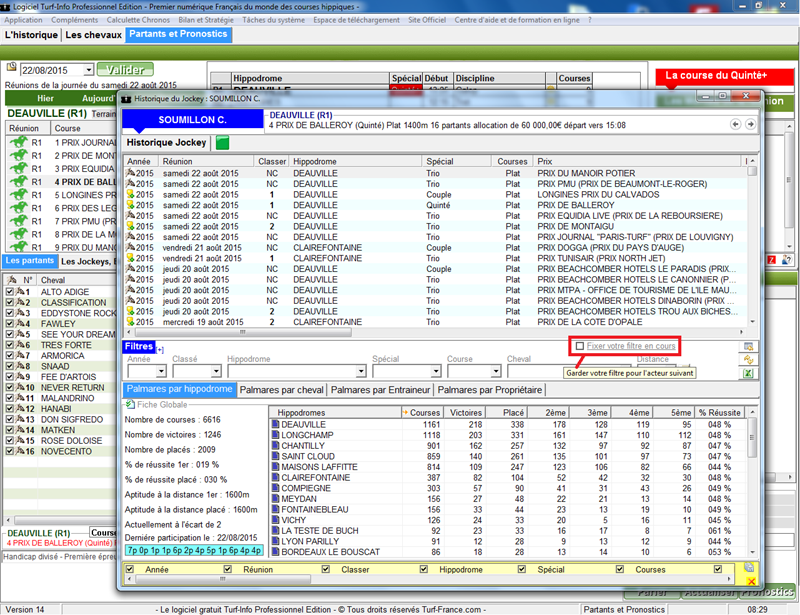Image resolution: width=800 pixels, height=615 pixels.
Task: Sort the palmares table by % Réussite header
Action: tap(719, 412)
